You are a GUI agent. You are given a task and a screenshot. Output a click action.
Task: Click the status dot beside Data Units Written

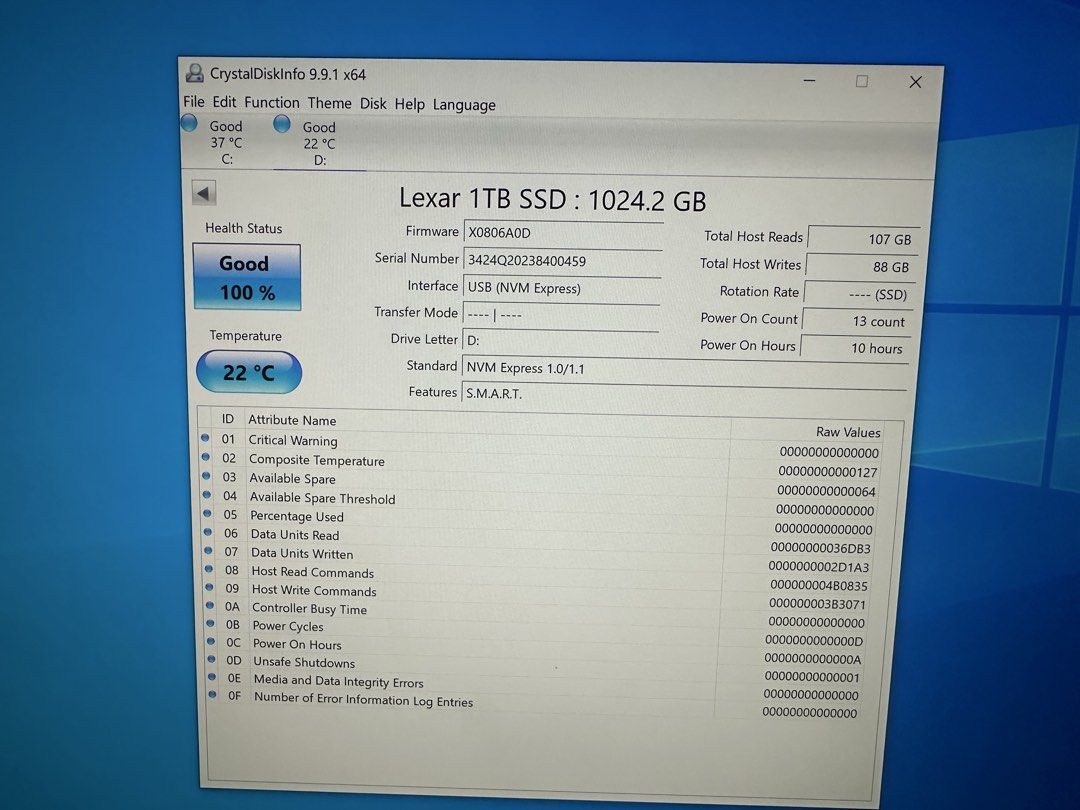point(209,550)
